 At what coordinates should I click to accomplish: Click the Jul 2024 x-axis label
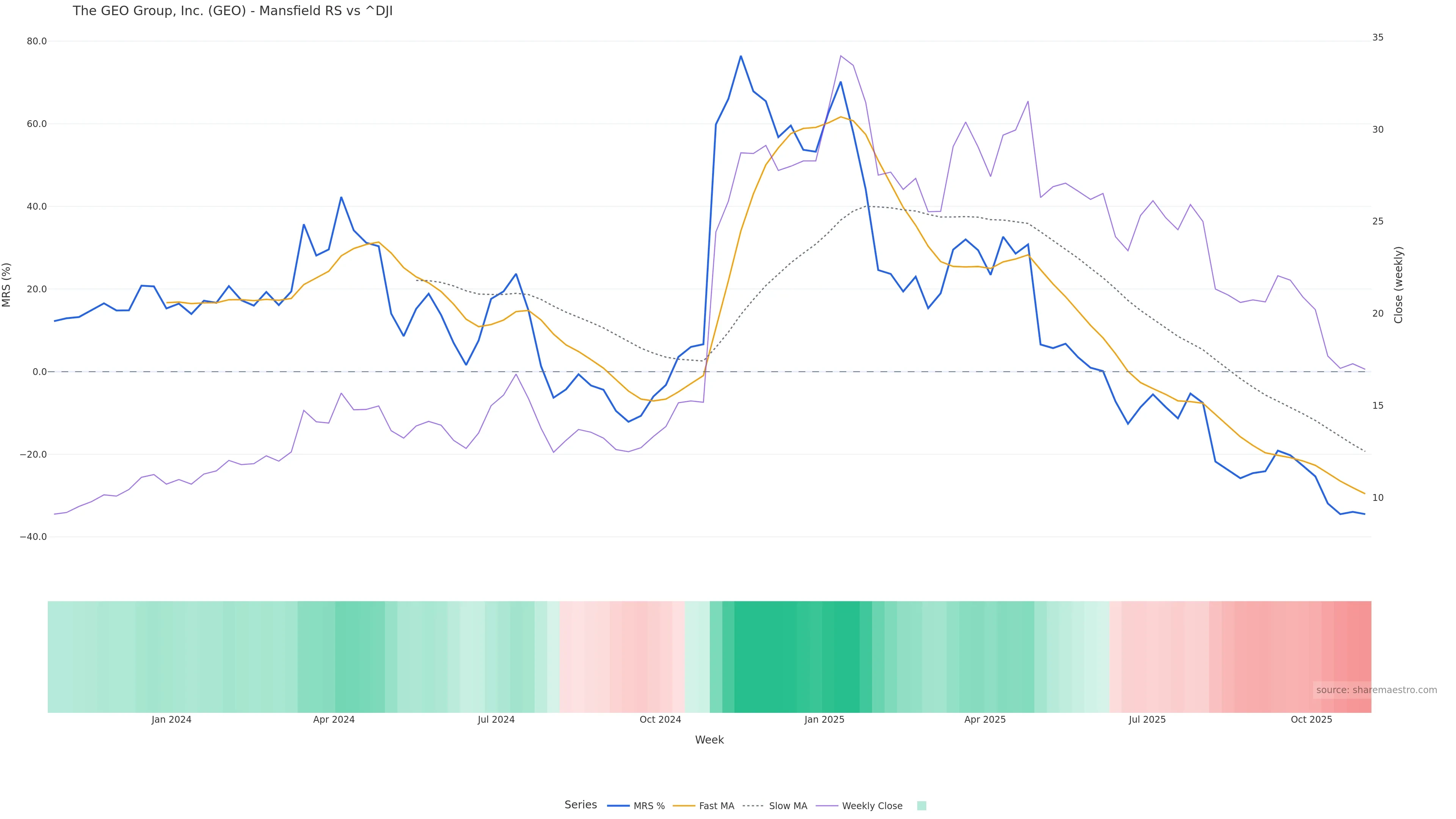[x=496, y=720]
